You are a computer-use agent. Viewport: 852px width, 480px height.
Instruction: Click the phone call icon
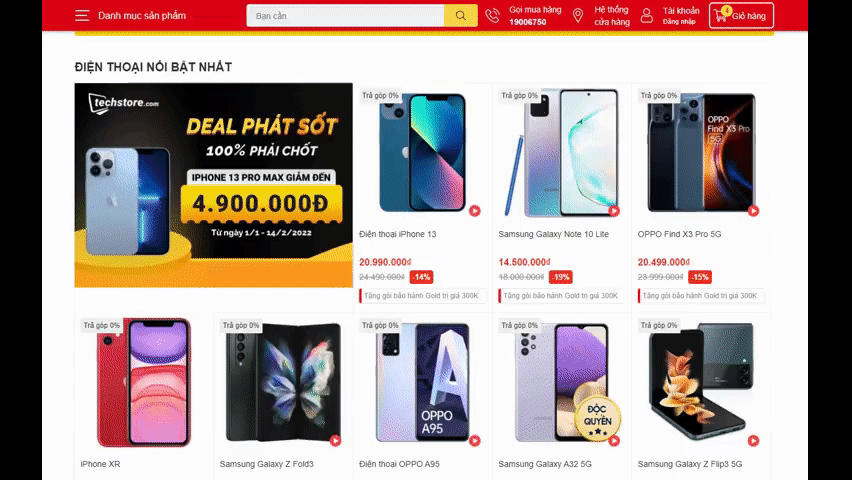(492, 15)
